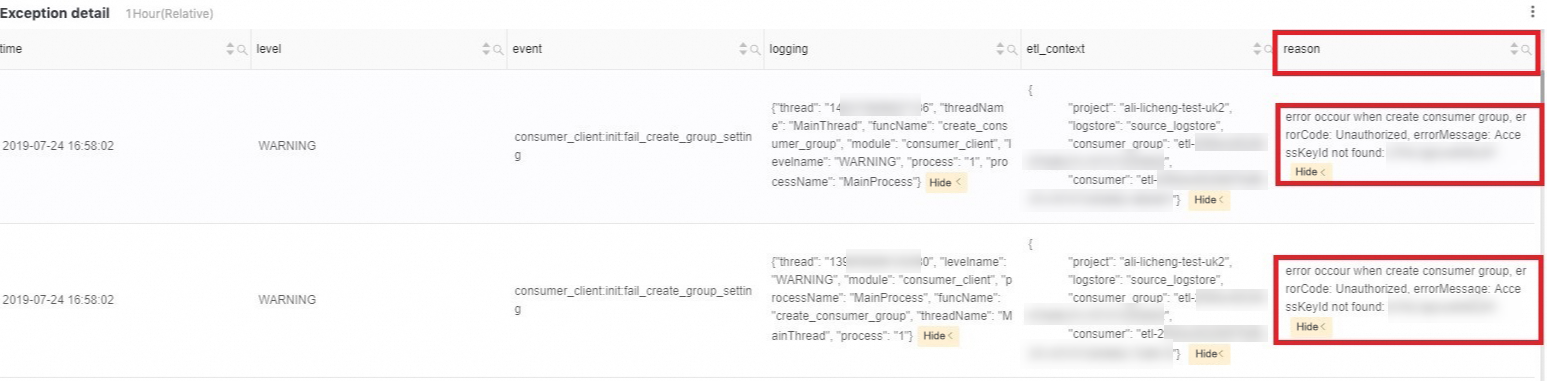Open the panel's three-dot more options menu
This screenshot has height=381, width=1547.
click(x=1532, y=12)
